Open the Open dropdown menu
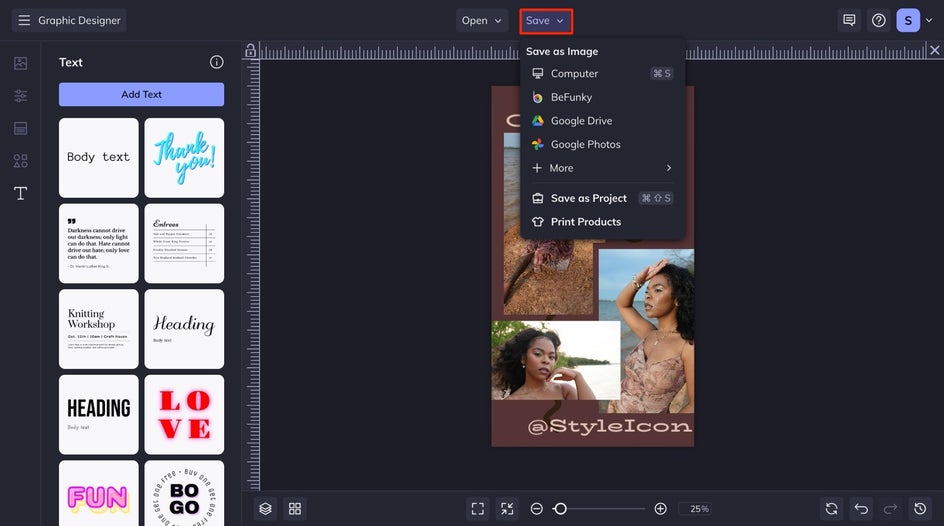This screenshot has height=526, width=944. (x=482, y=20)
